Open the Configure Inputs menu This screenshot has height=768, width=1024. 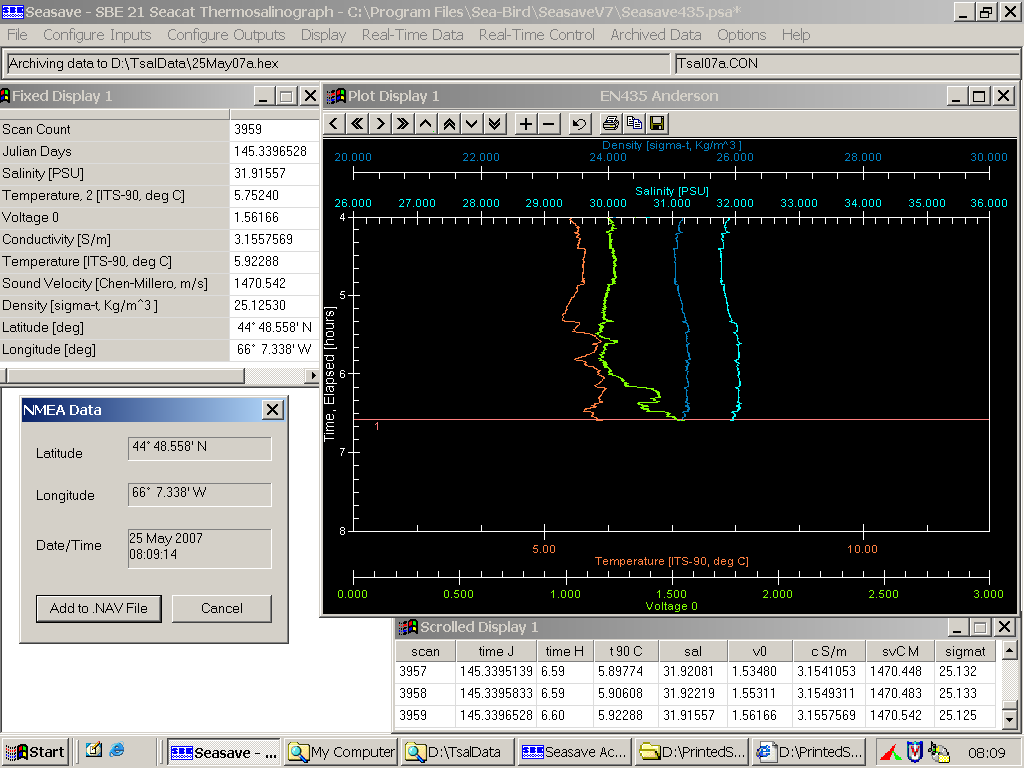97,35
